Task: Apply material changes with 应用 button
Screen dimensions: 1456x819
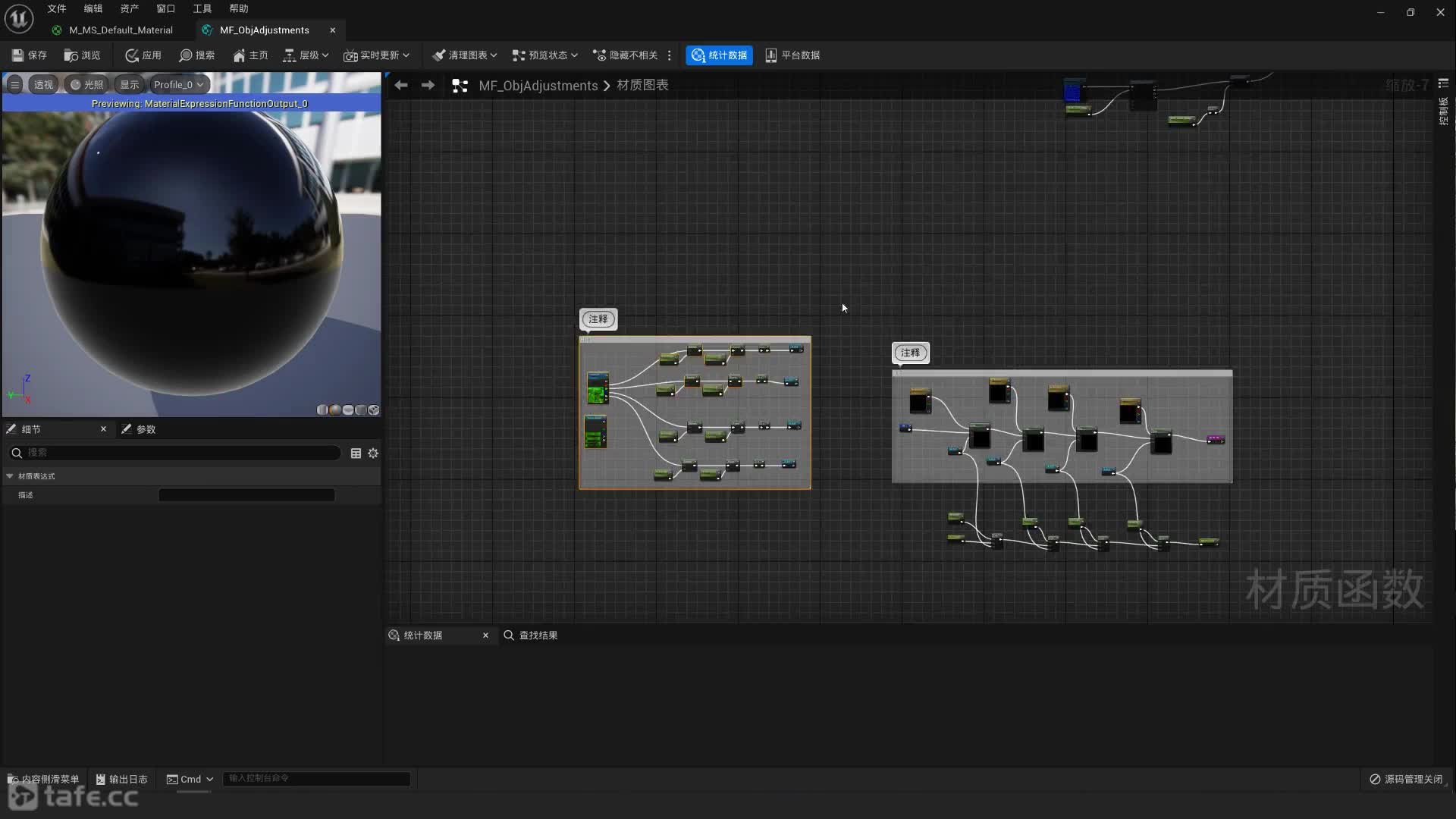Action: tap(143, 55)
